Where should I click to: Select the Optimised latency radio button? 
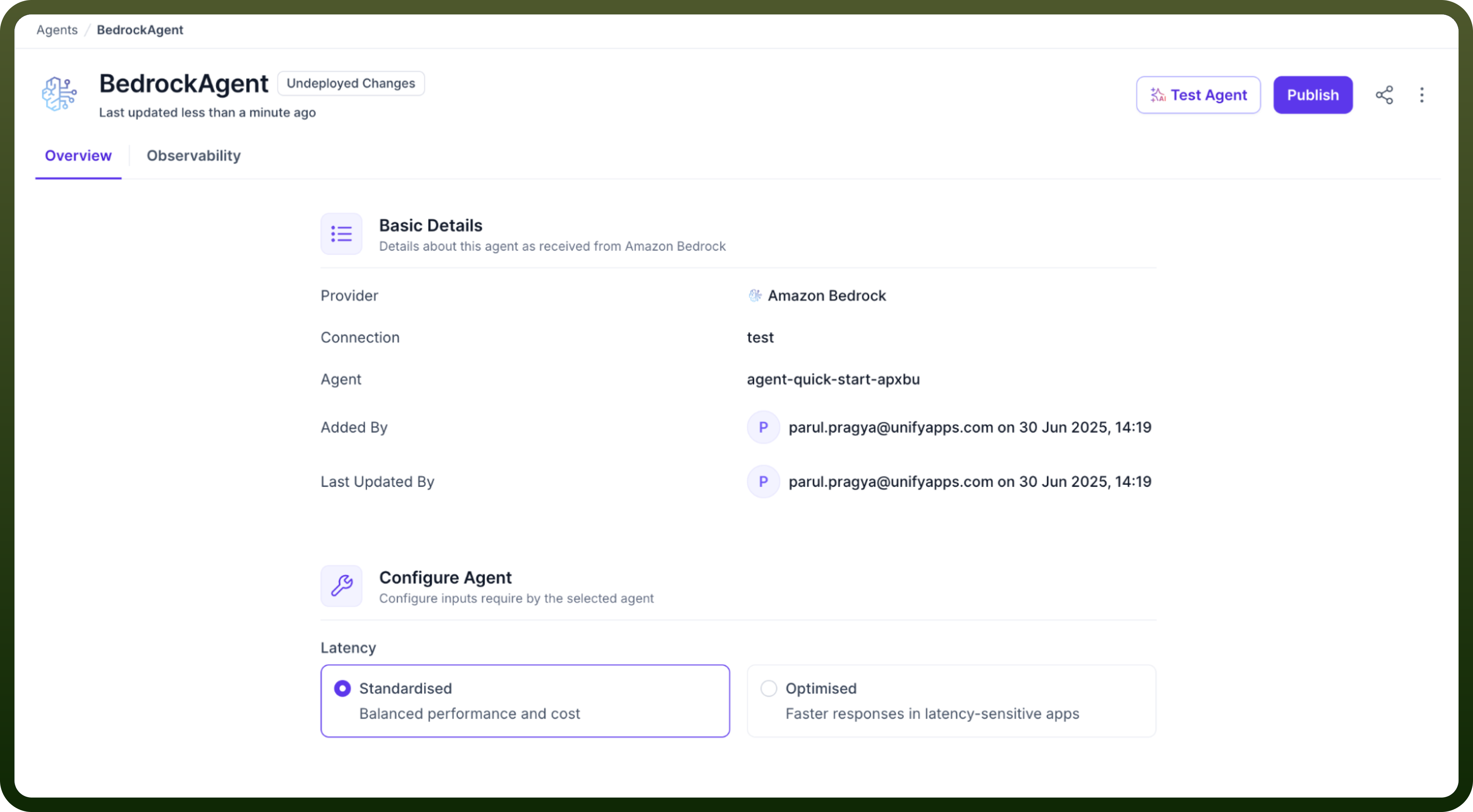(x=769, y=688)
